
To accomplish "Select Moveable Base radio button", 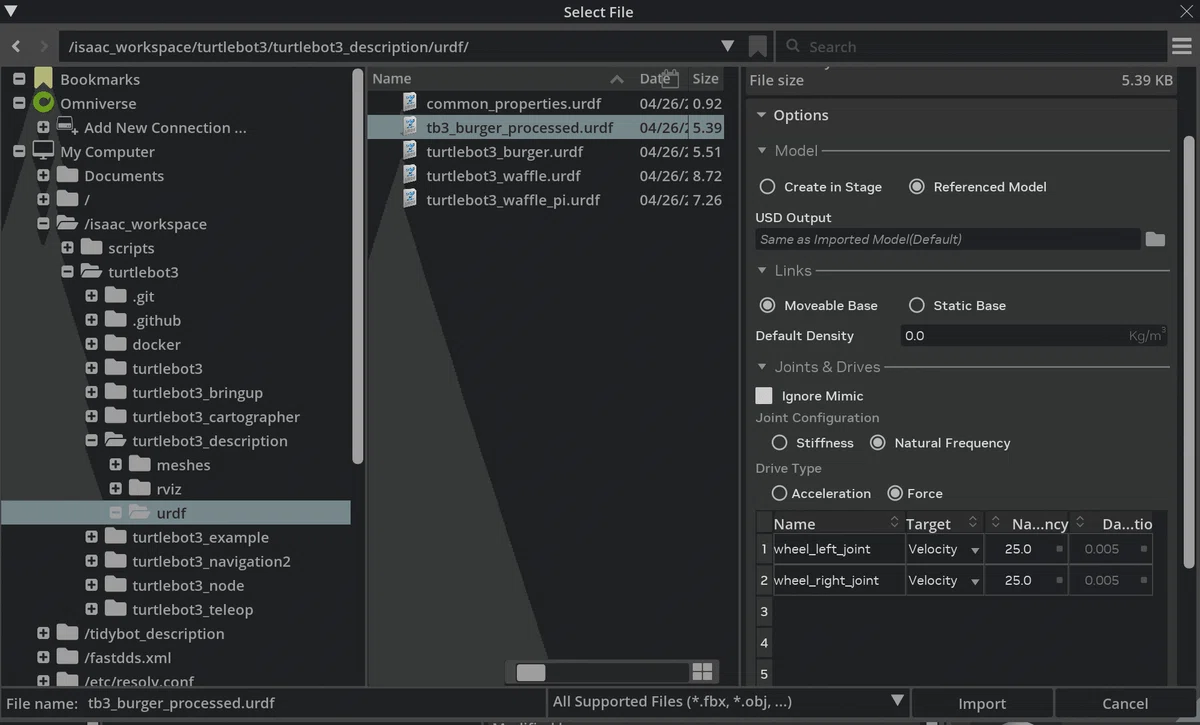I will tap(767, 305).
